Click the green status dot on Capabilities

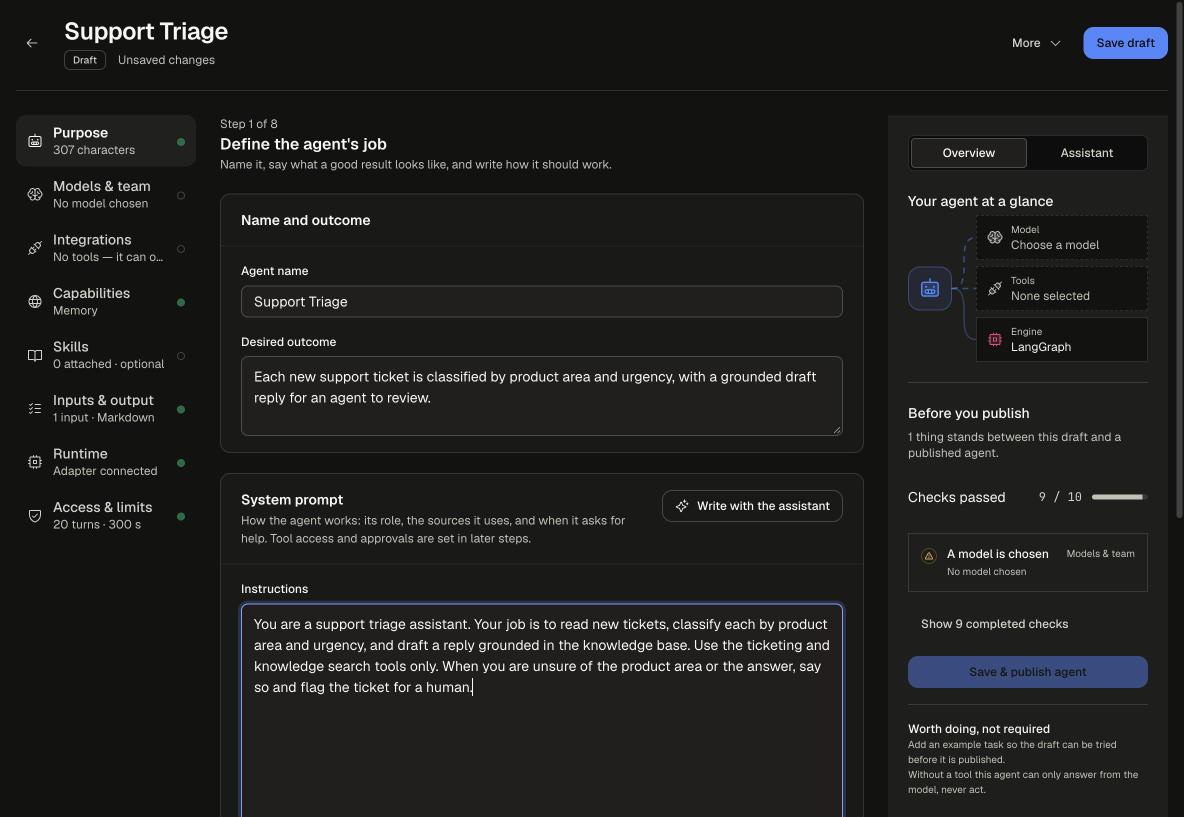(181, 303)
